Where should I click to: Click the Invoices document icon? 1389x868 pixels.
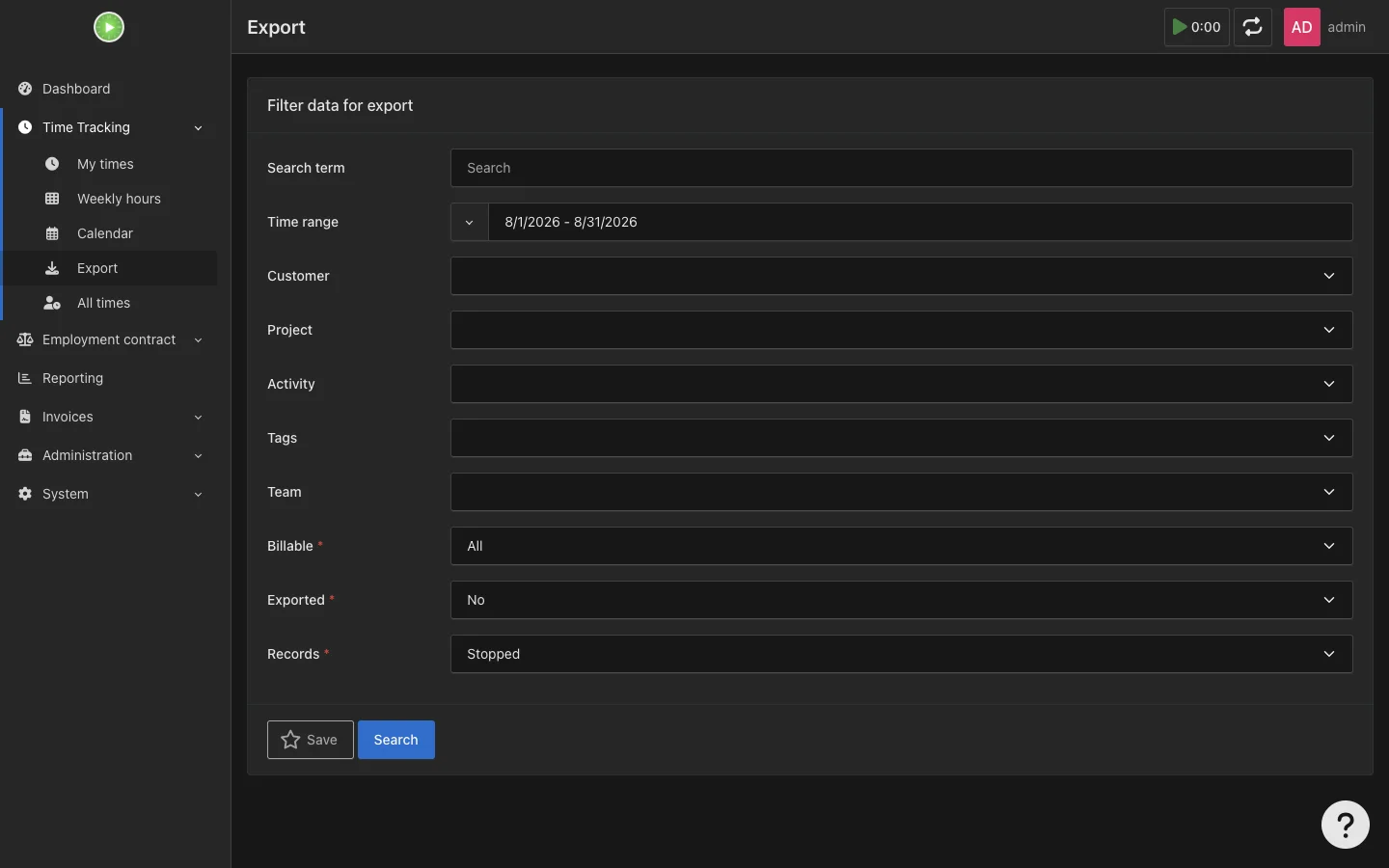click(25, 417)
